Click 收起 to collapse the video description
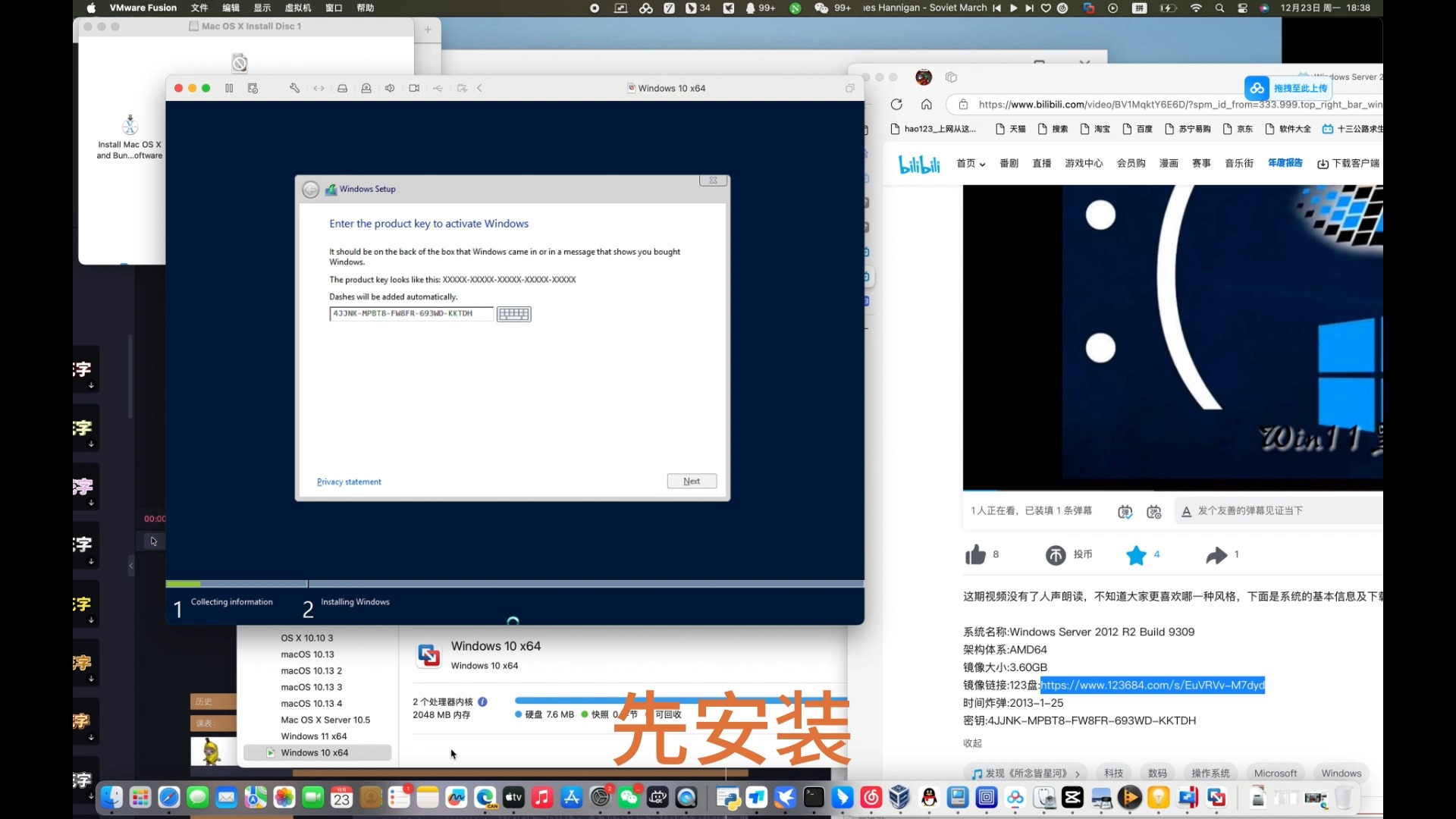Image resolution: width=1456 pixels, height=819 pixels. coord(972,743)
